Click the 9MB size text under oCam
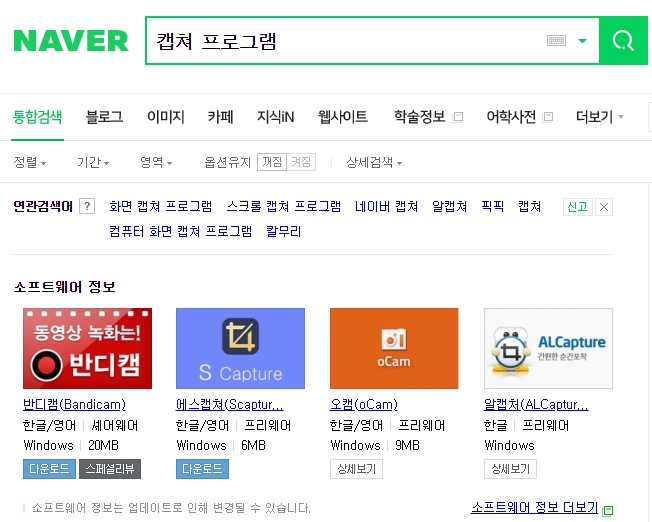This screenshot has height=522, width=652. [x=407, y=445]
